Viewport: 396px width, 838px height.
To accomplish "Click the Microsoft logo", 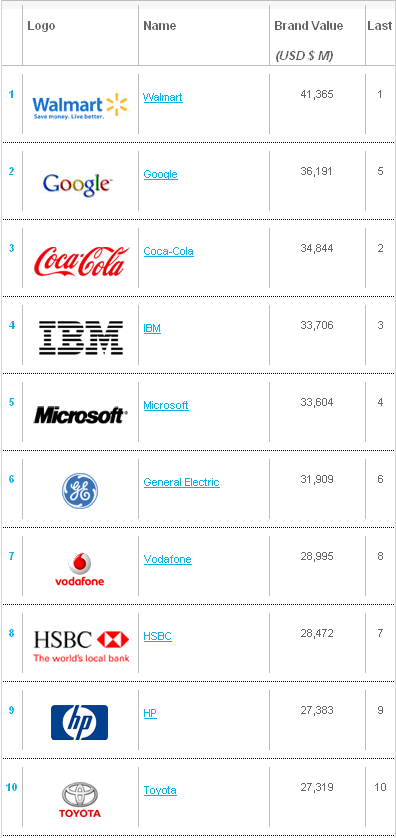I will (x=81, y=415).
